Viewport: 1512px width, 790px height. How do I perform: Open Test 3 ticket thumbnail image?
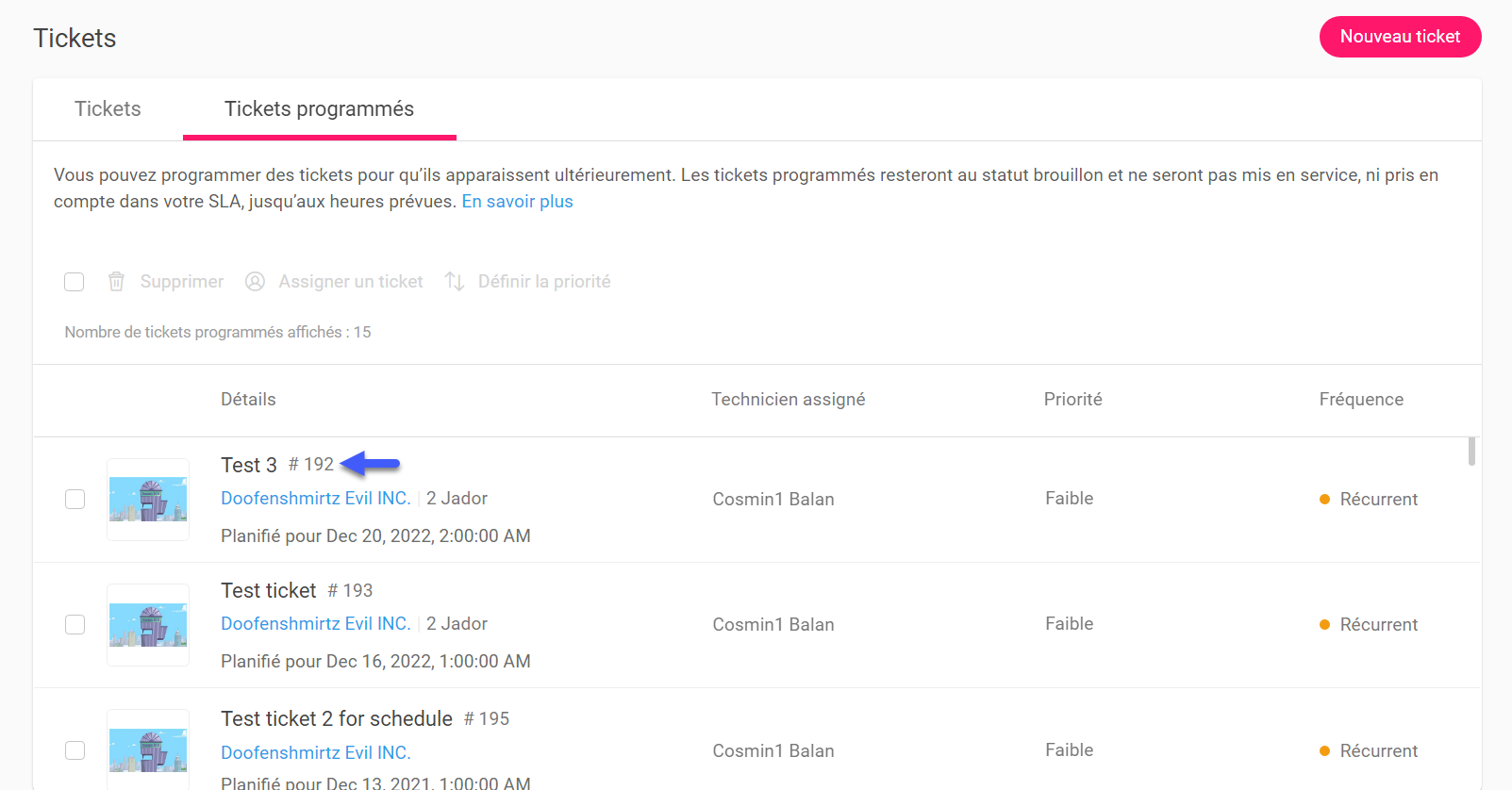pos(148,500)
